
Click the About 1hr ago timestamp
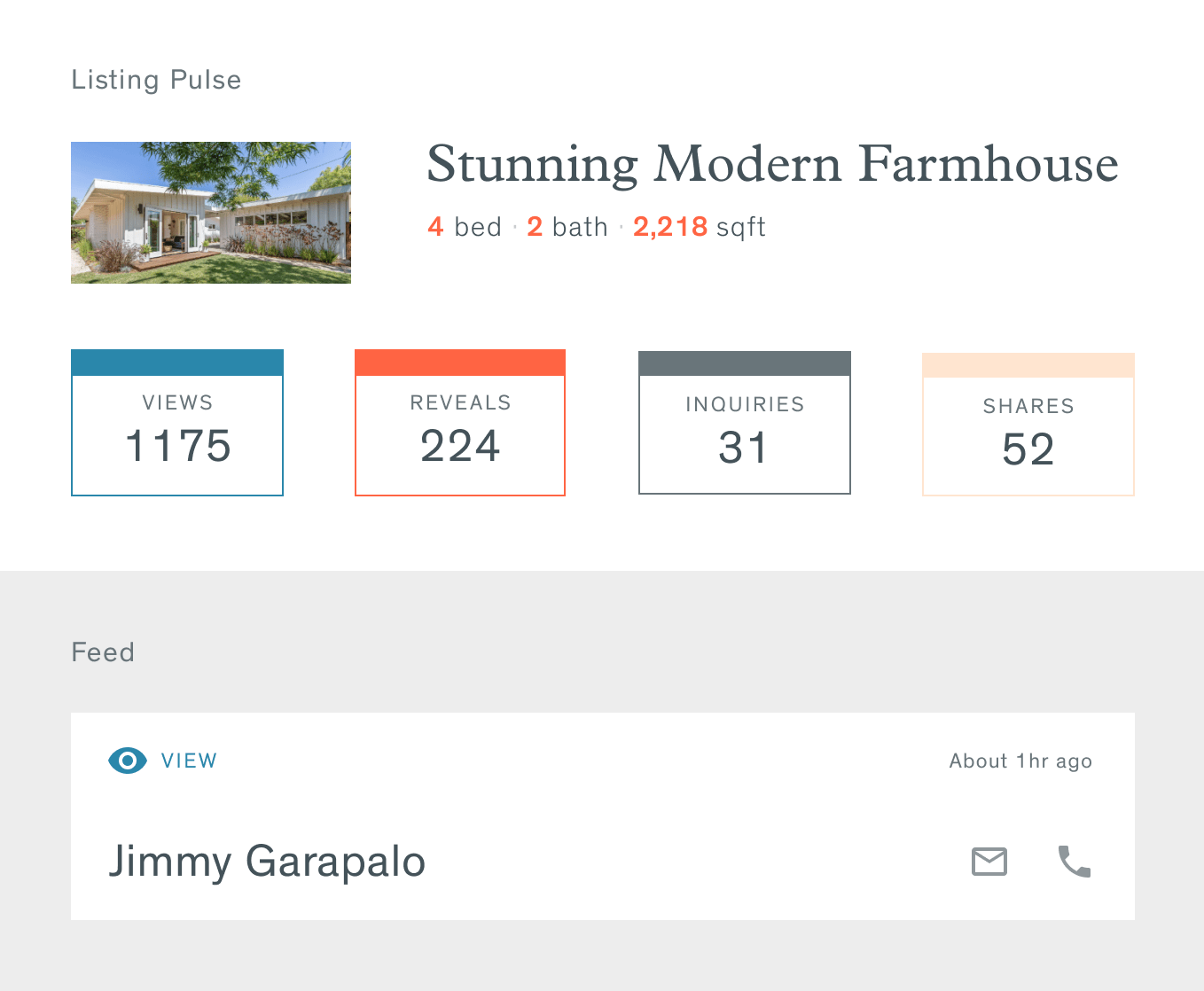1020,761
